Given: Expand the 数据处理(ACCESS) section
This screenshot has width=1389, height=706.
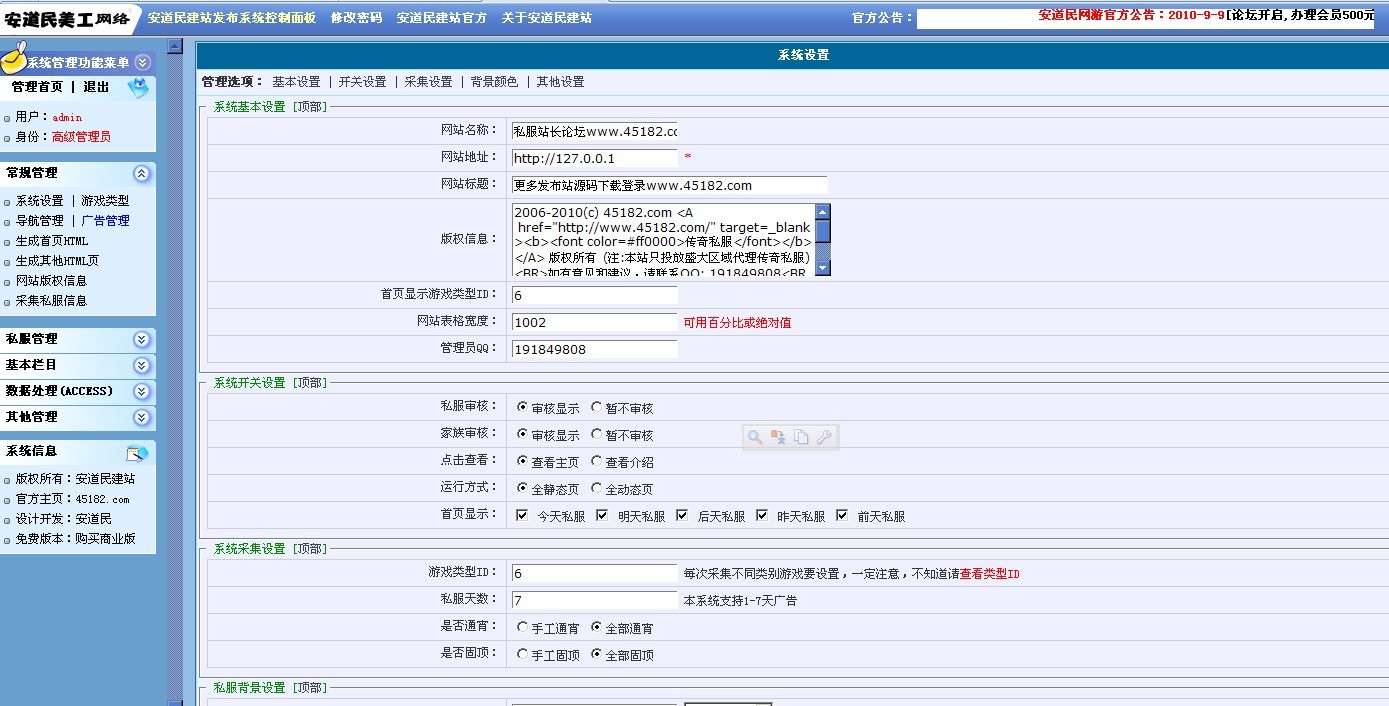Looking at the screenshot, I should click(x=141, y=390).
